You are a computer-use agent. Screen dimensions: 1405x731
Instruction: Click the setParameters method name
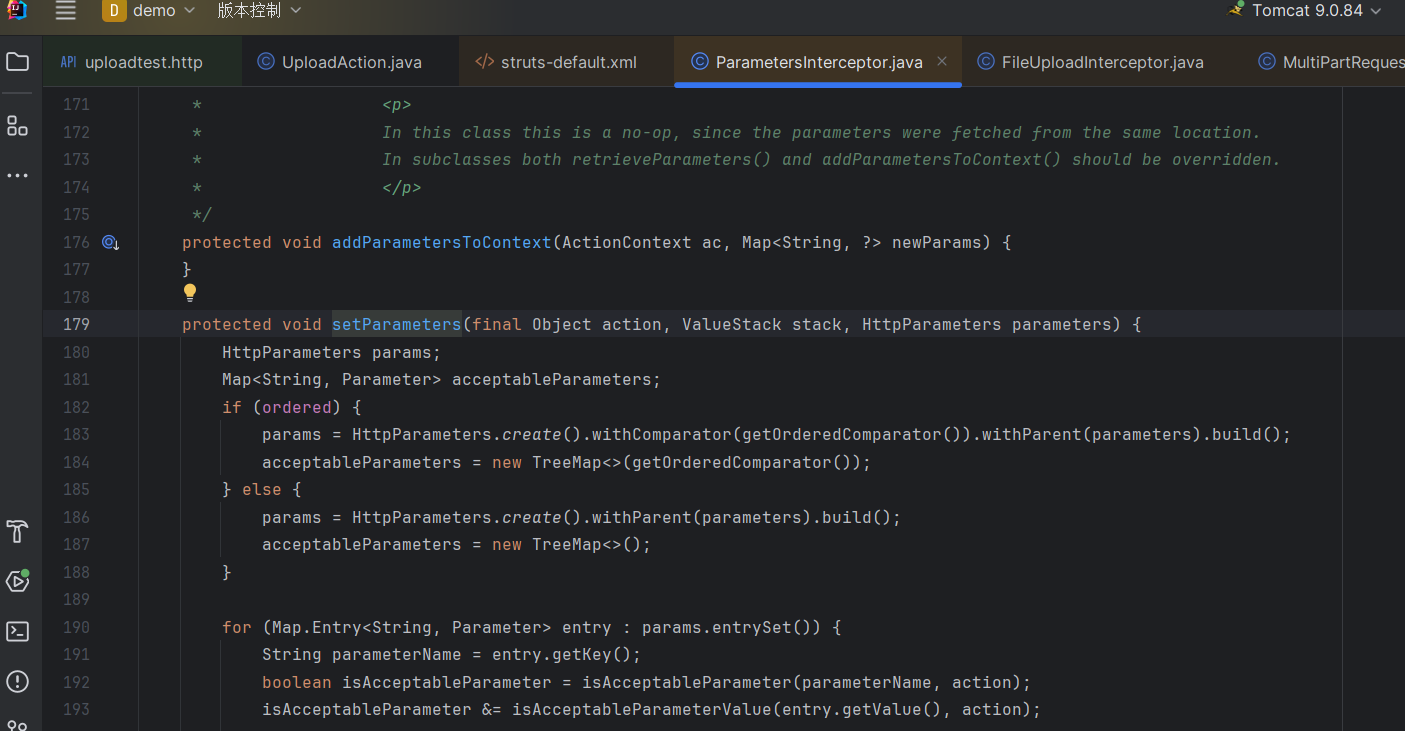point(397,324)
